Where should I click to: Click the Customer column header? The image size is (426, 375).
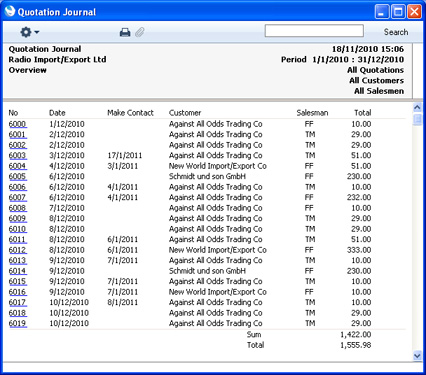click(185, 113)
